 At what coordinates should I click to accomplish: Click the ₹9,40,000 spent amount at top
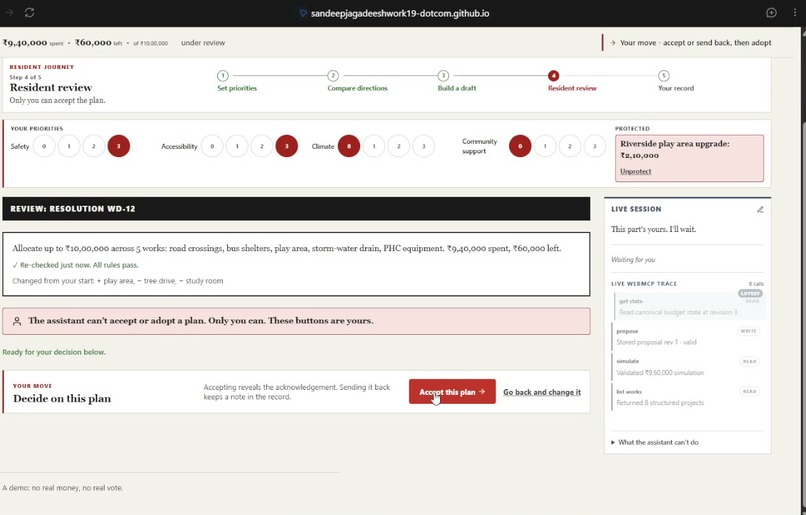pyautogui.click(x=33, y=43)
